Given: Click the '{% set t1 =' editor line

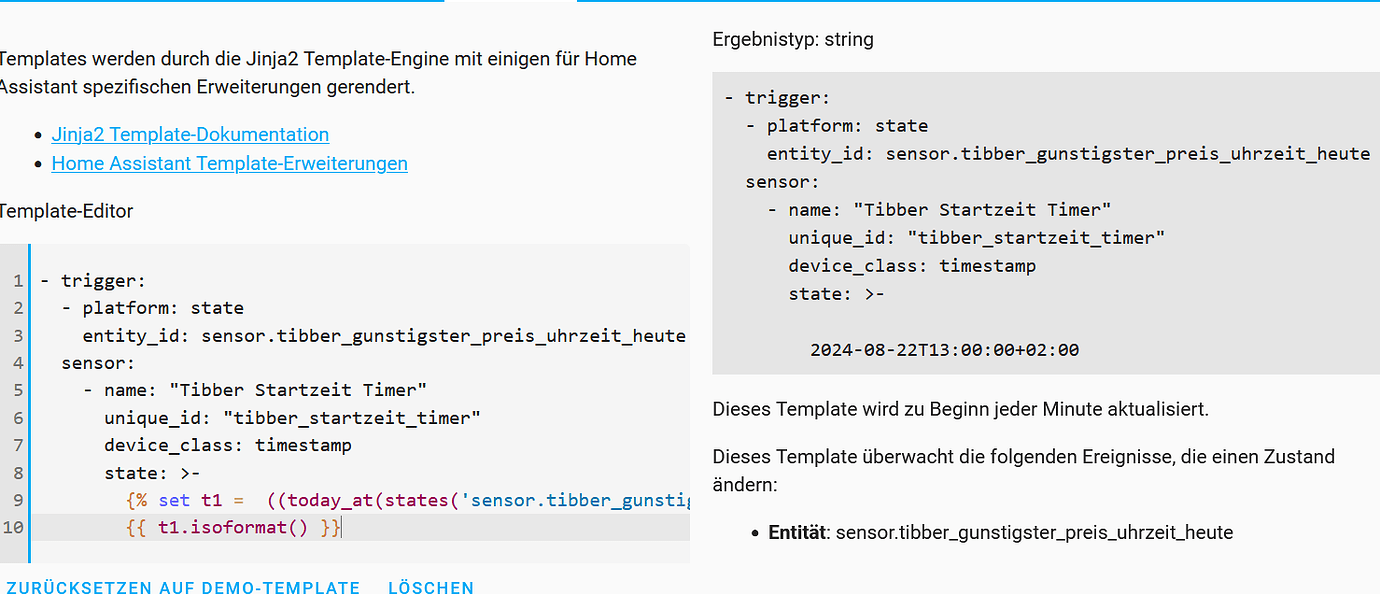Looking at the screenshot, I should pyautogui.click(x=400, y=500).
